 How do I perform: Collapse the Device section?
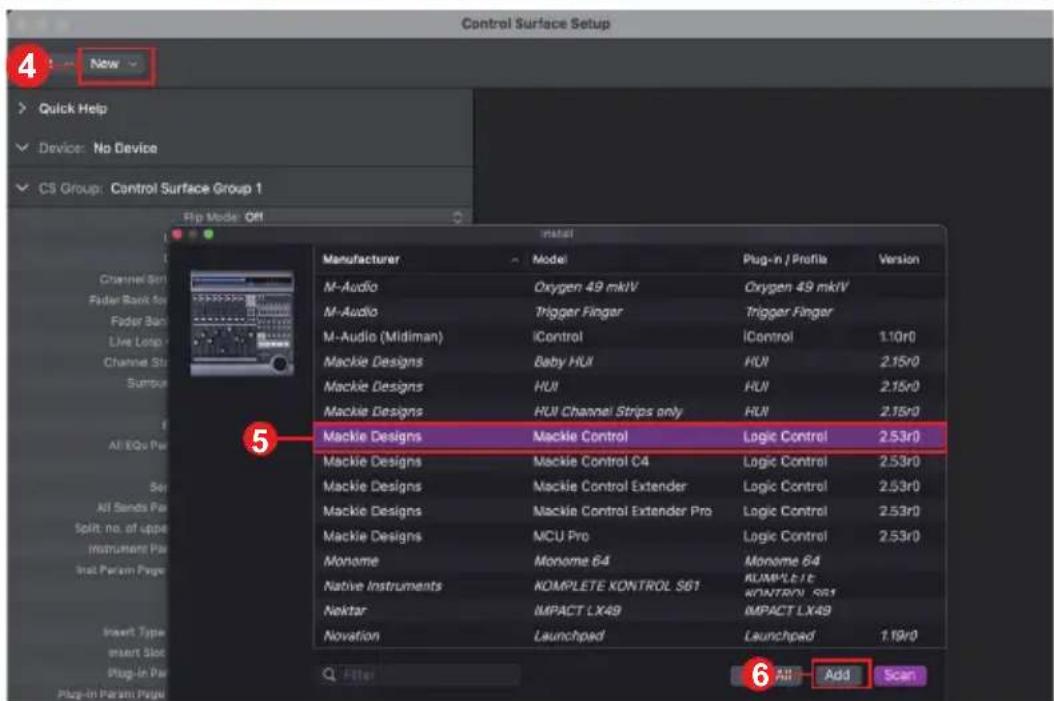[x=22, y=148]
